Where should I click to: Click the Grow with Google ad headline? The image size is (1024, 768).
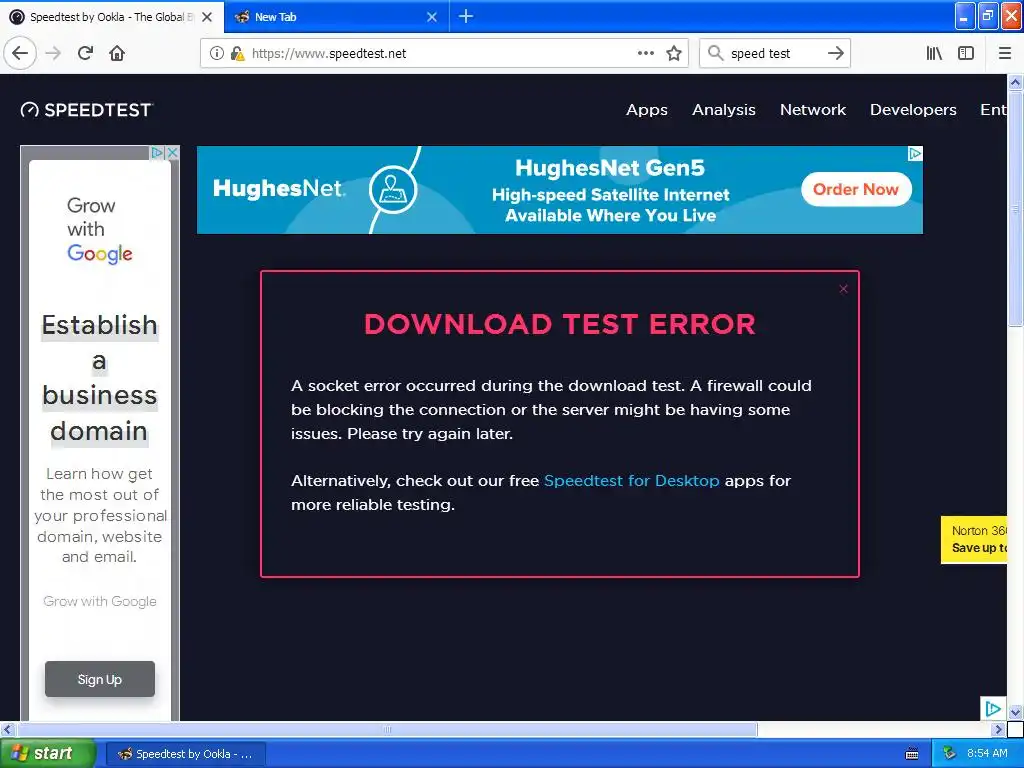pyautogui.click(x=99, y=379)
